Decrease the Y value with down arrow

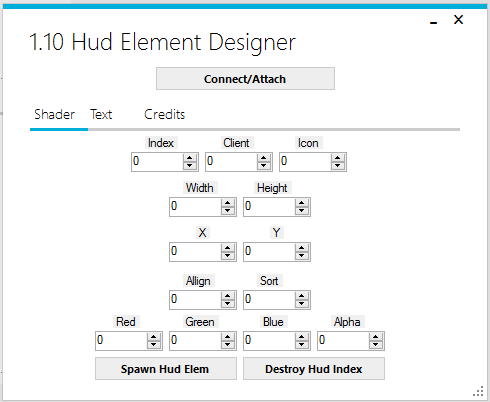[x=302, y=256]
